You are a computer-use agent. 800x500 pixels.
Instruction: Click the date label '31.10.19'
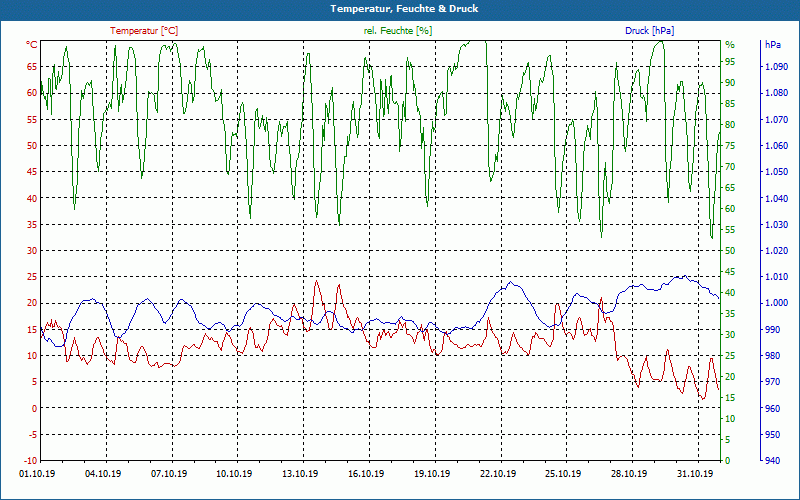tap(695, 473)
